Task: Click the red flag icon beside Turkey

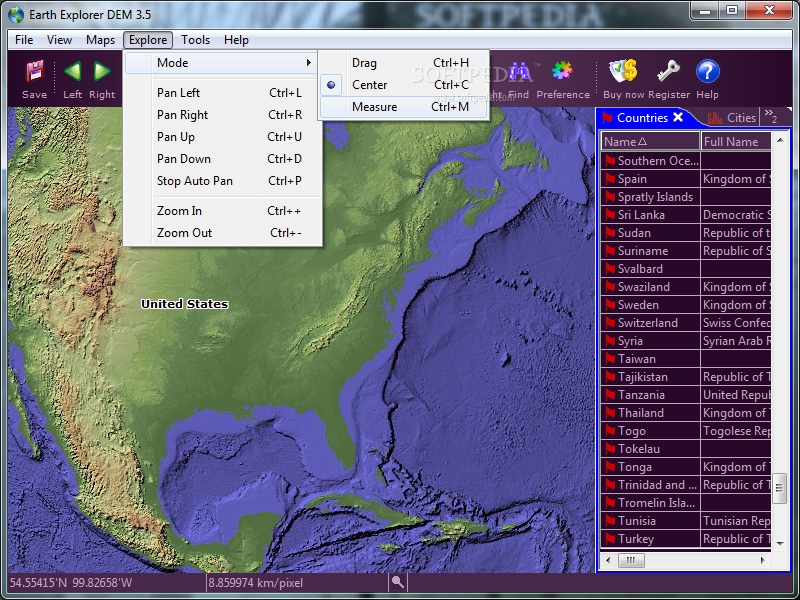Action: click(610, 539)
